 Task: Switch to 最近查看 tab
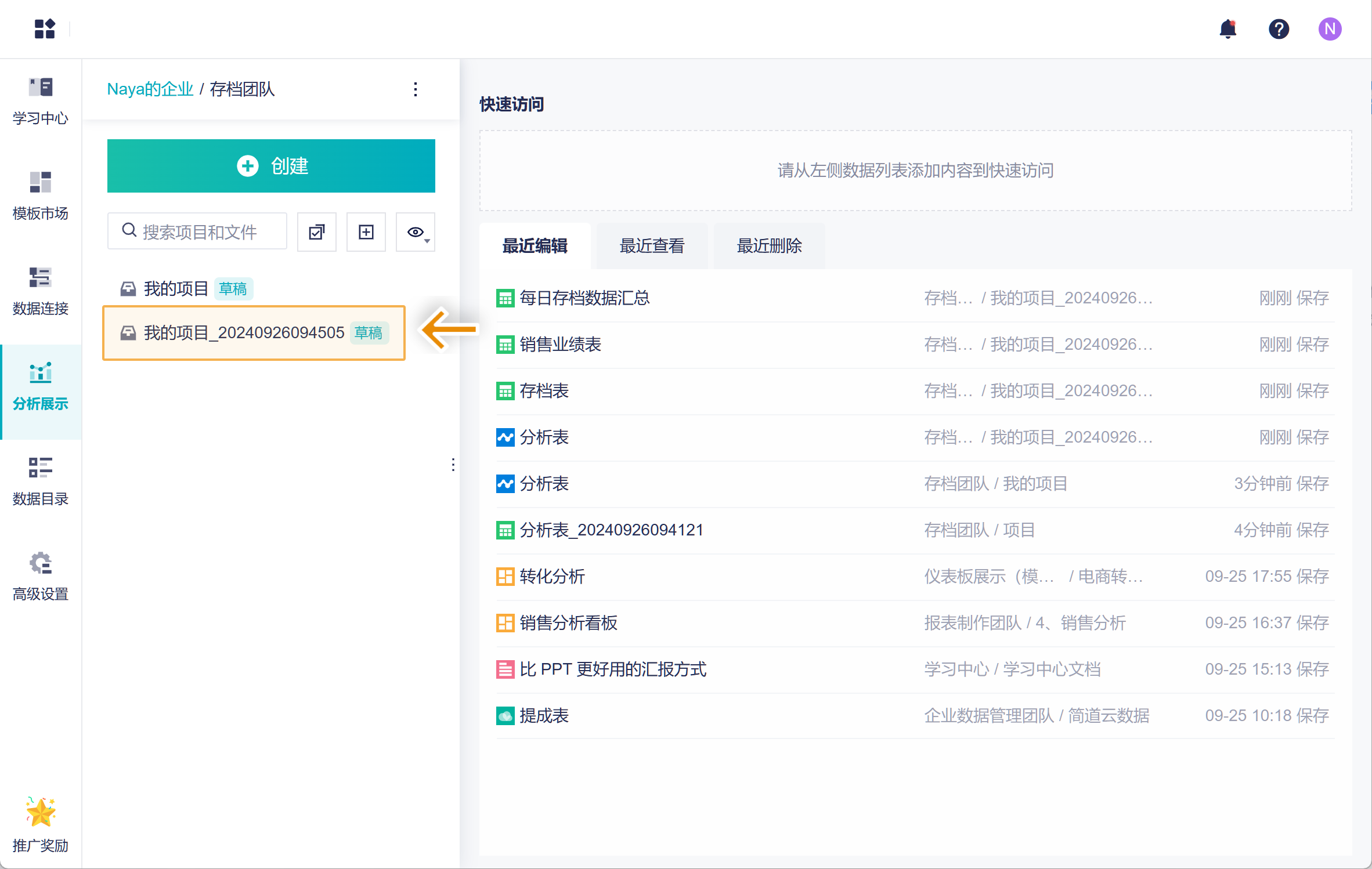(x=652, y=246)
